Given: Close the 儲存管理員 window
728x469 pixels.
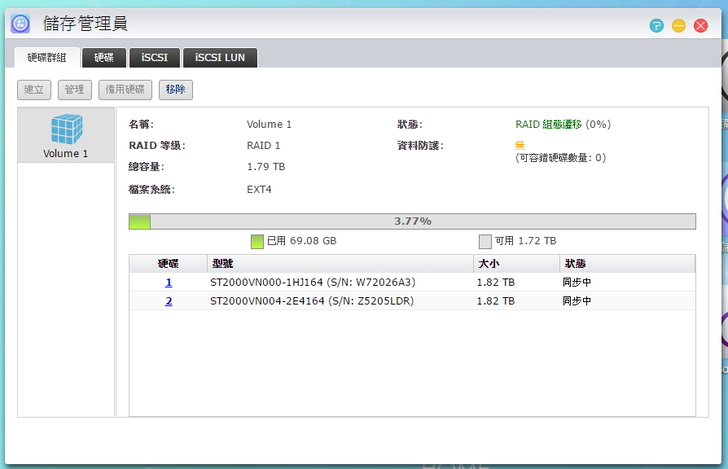Looking at the screenshot, I should click(x=701, y=26).
